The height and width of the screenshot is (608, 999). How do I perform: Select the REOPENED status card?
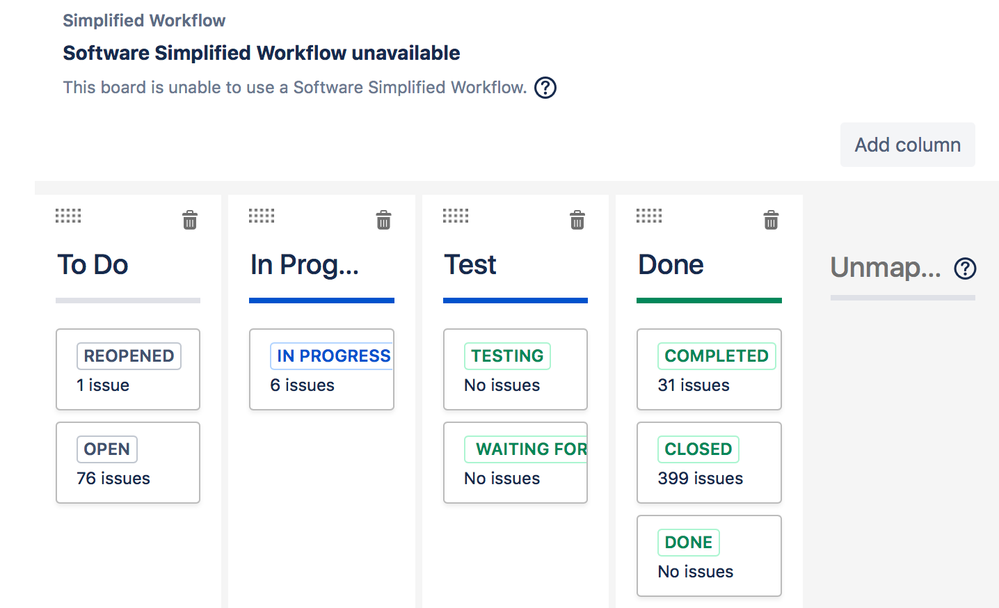tap(128, 369)
